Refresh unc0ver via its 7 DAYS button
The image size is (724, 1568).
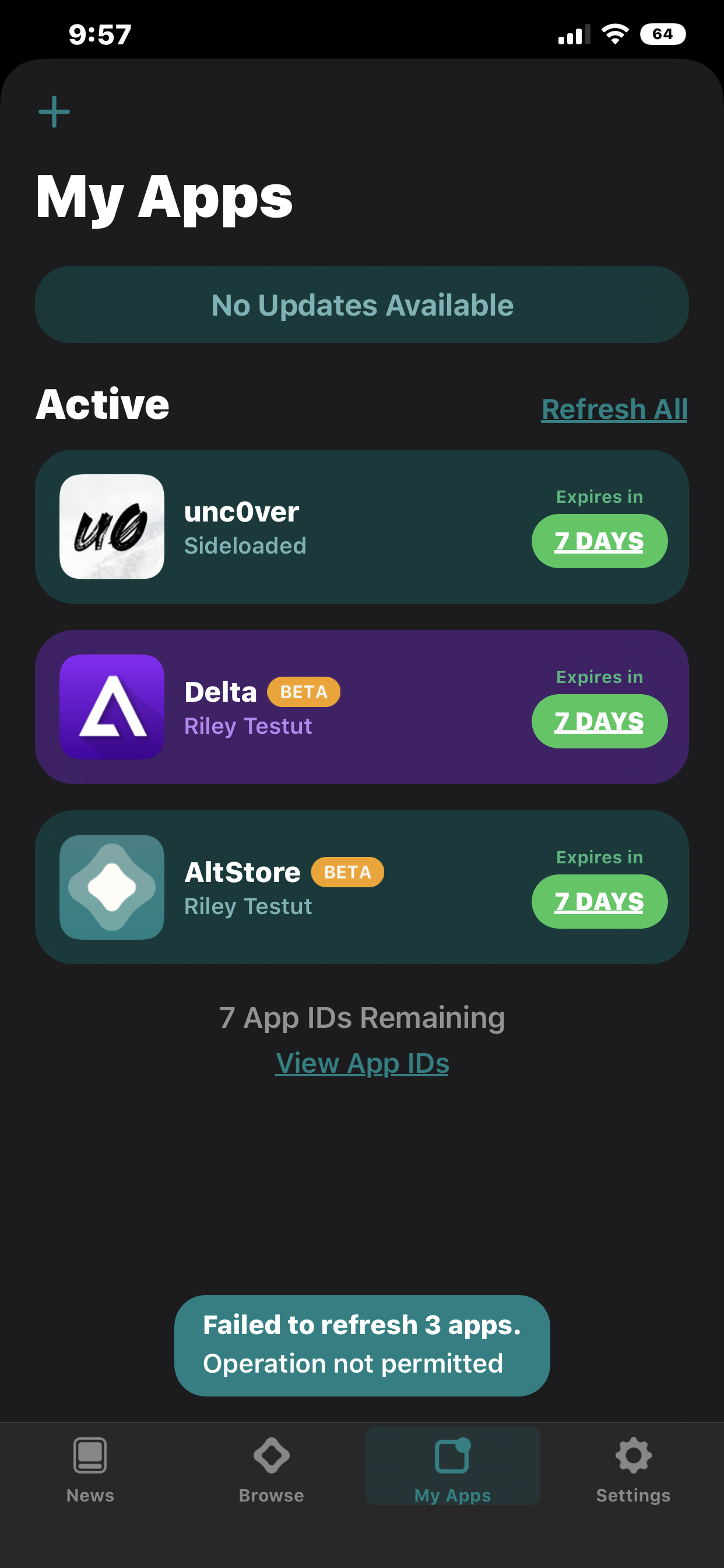point(599,541)
